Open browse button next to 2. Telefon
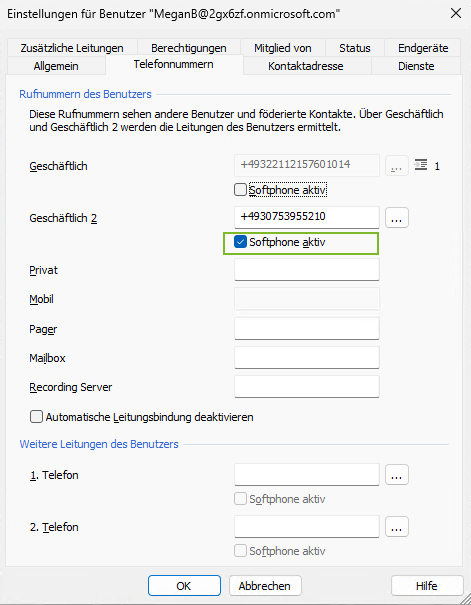471x605 pixels. pyautogui.click(x=397, y=527)
